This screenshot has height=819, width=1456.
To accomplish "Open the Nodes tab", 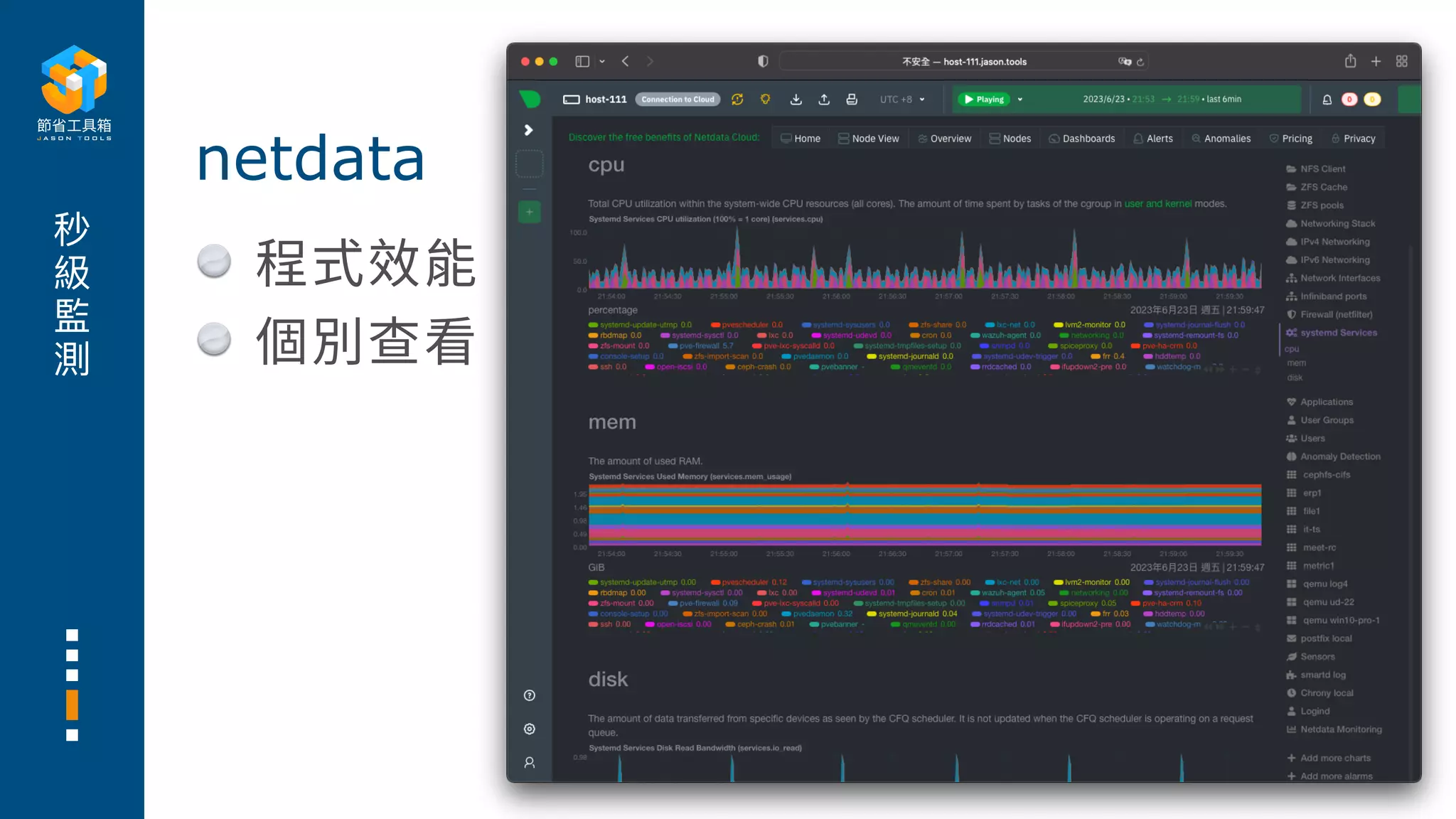I will click(x=1010, y=139).
